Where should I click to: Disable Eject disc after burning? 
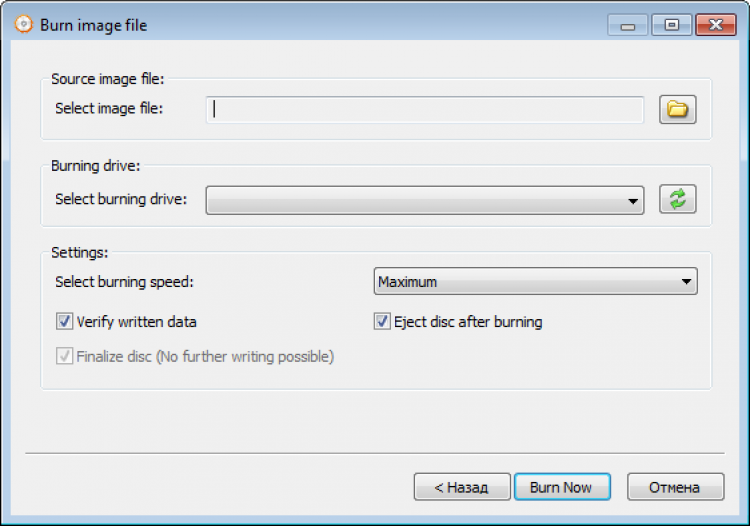pyautogui.click(x=382, y=322)
